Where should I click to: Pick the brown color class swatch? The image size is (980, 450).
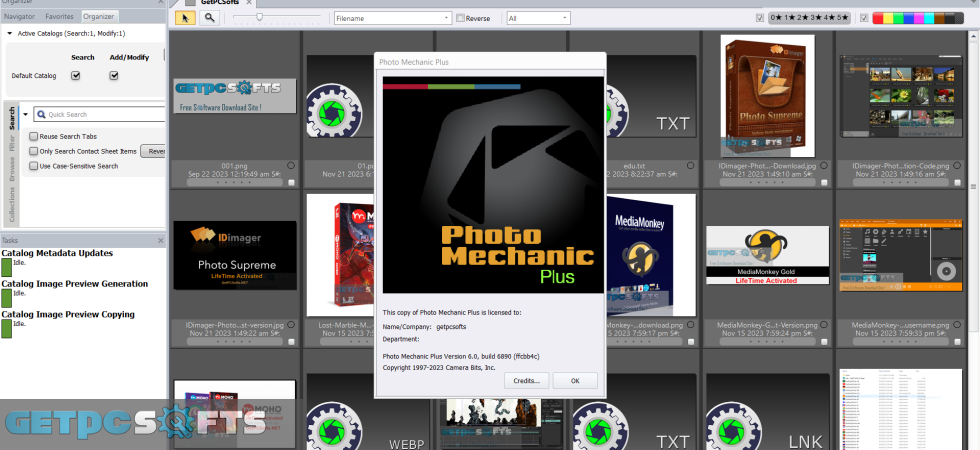(x=939, y=18)
